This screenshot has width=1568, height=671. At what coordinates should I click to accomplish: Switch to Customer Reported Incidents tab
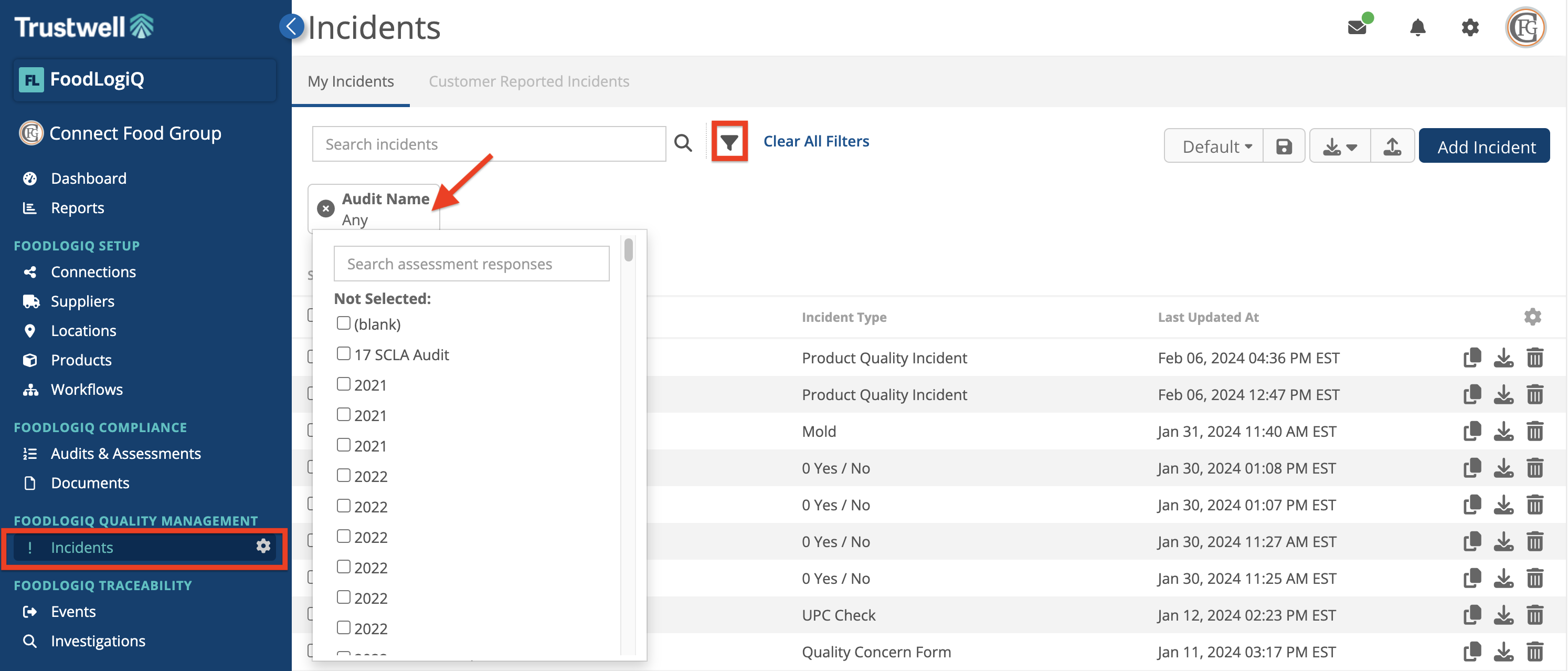(529, 81)
